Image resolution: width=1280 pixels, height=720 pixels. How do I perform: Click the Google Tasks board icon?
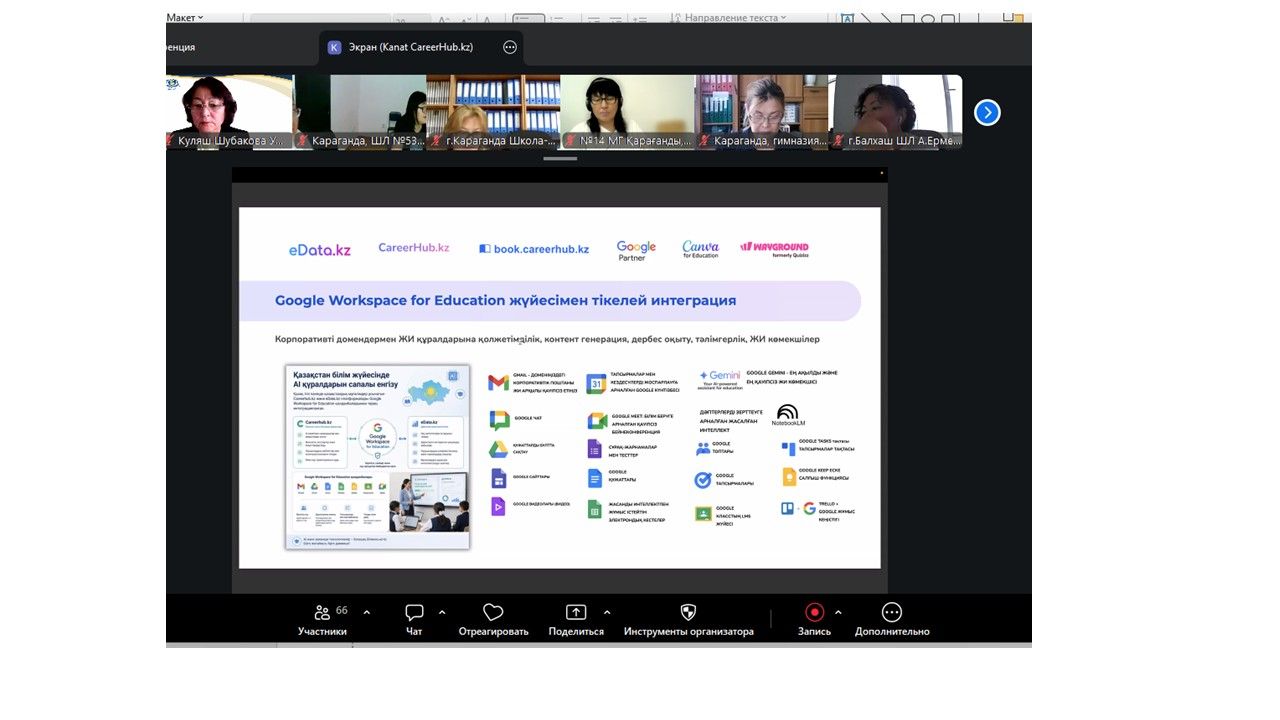[788, 449]
